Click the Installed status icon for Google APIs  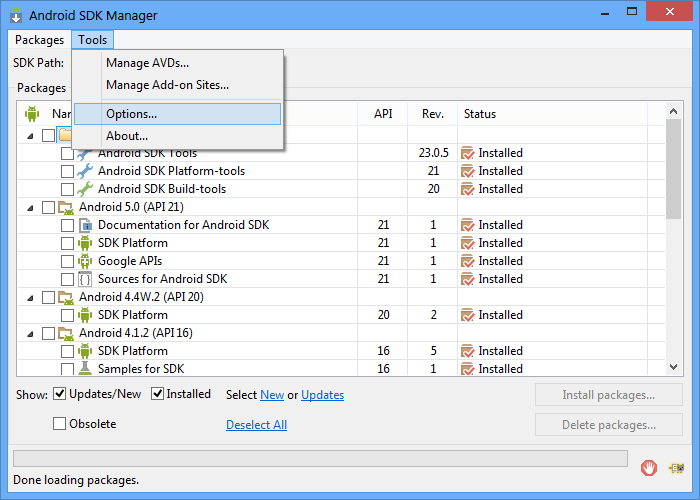pos(467,261)
